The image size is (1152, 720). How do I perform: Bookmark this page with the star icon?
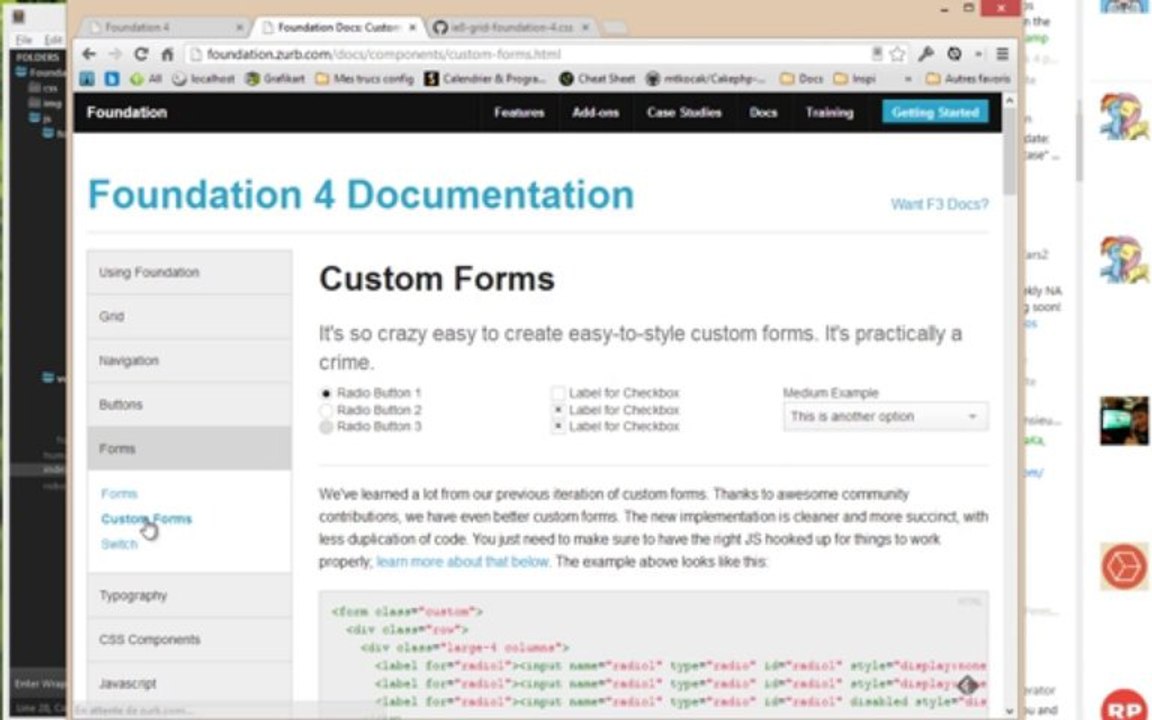pyautogui.click(x=897, y=54)
